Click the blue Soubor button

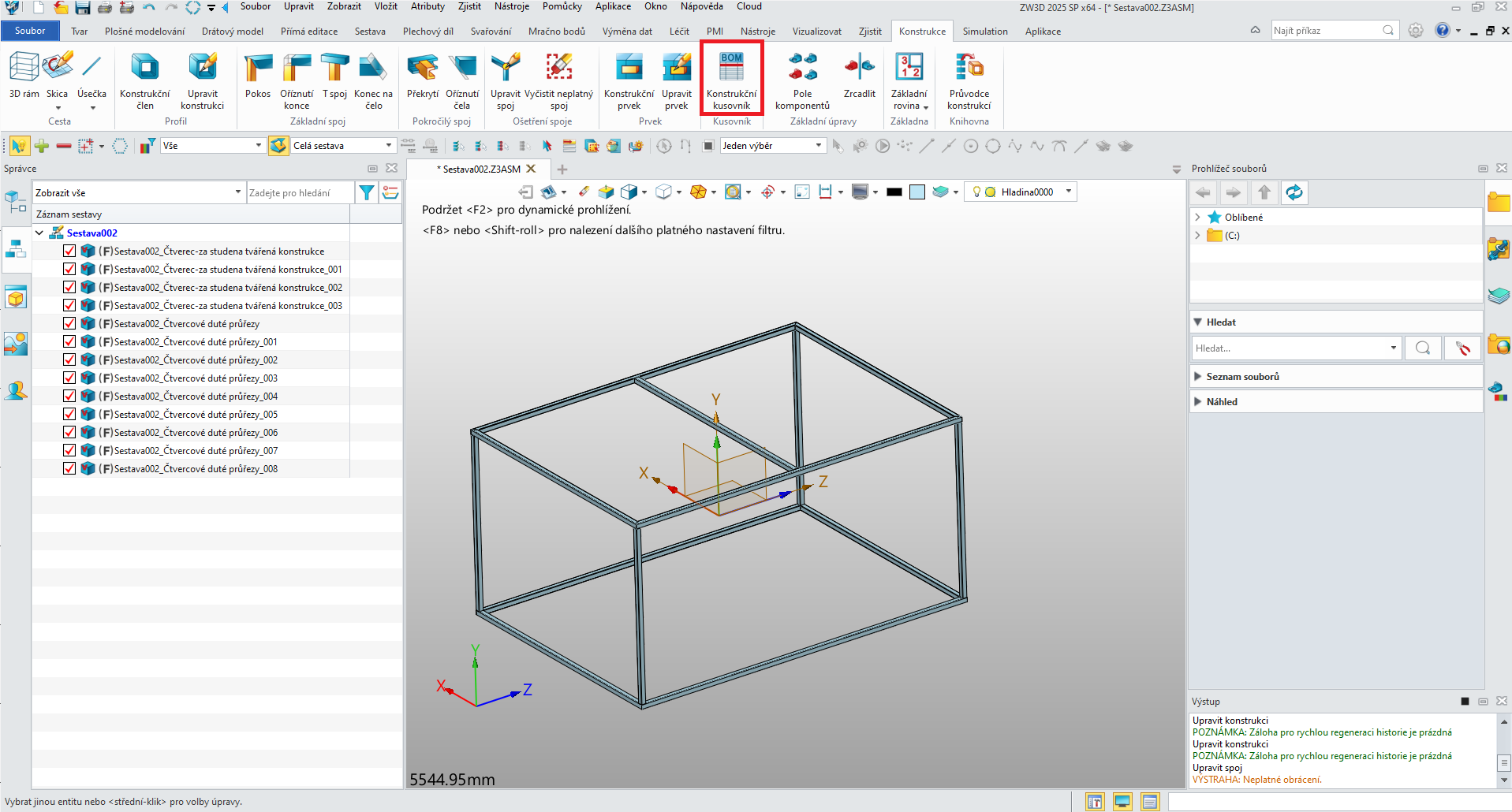click(30, 31)
